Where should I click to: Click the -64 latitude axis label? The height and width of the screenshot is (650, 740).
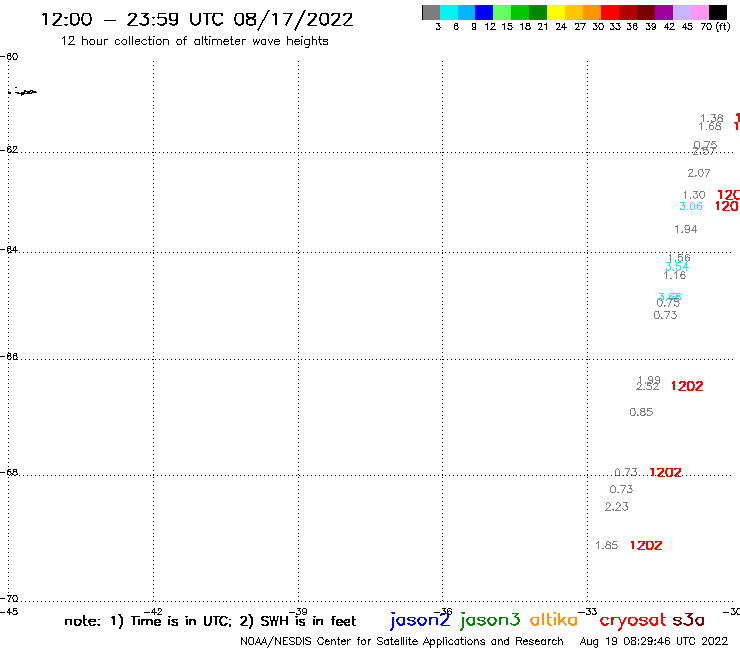pyautogui.click(x=9, y=249)
